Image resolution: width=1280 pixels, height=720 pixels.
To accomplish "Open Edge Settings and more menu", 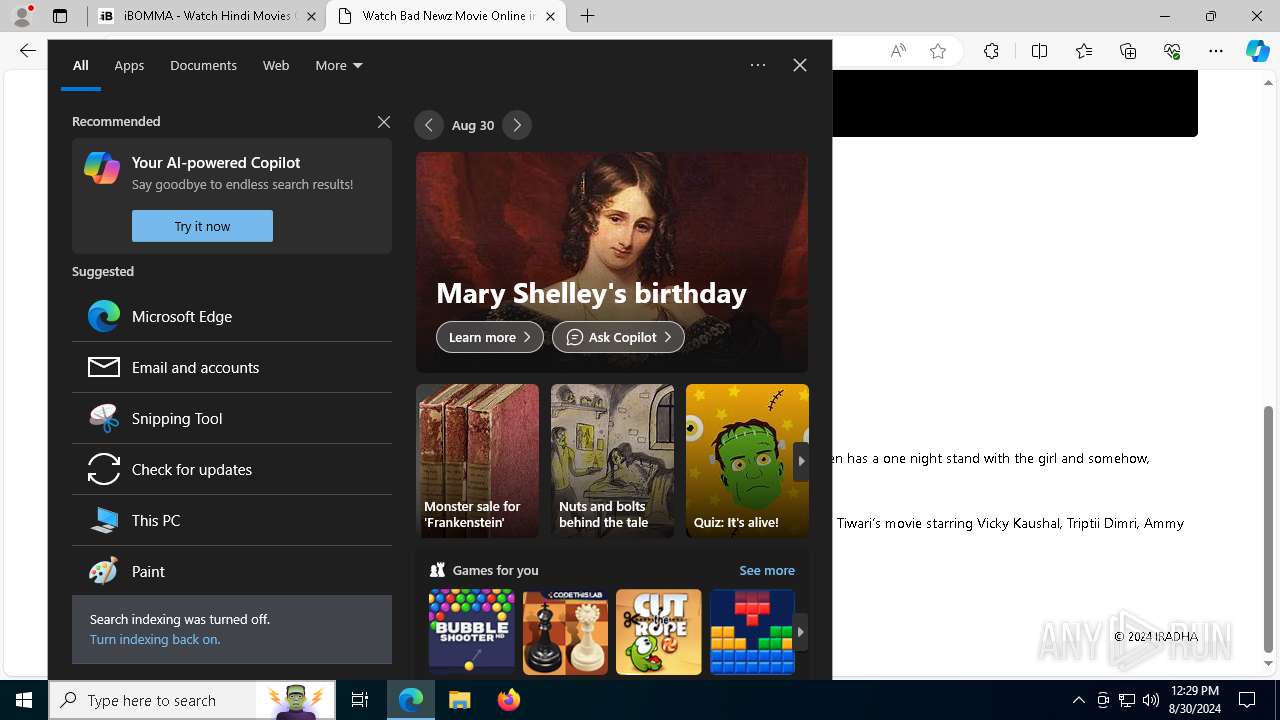I will point(1216,51).
